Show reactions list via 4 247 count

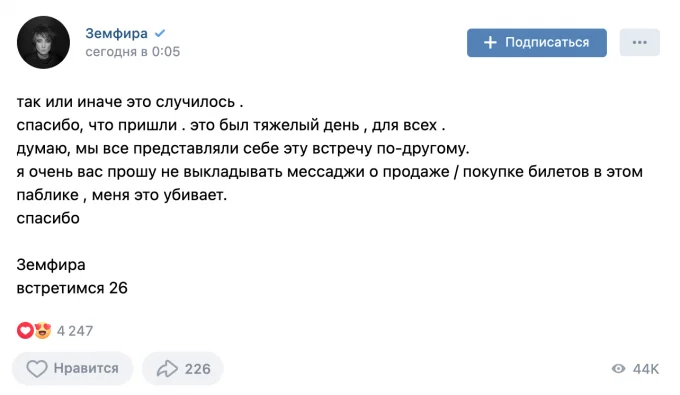75,331
